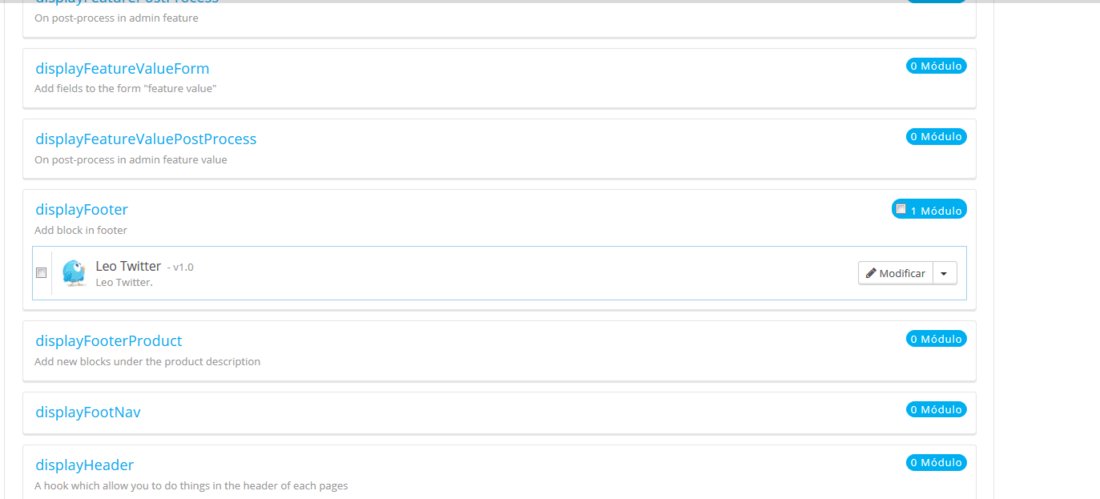
Task: Click the Leo Twitter v1.0 version label
Action: click(x=180, y=267)
